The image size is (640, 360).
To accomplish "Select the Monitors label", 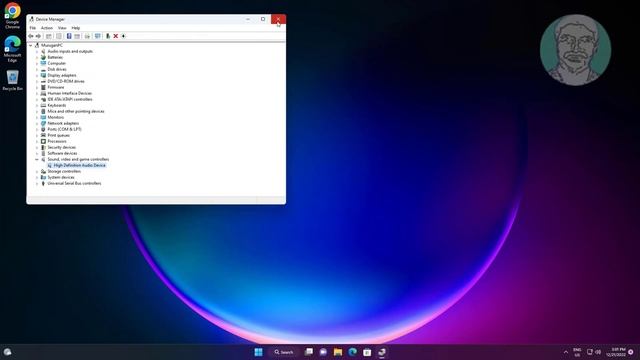I will 56,117.
